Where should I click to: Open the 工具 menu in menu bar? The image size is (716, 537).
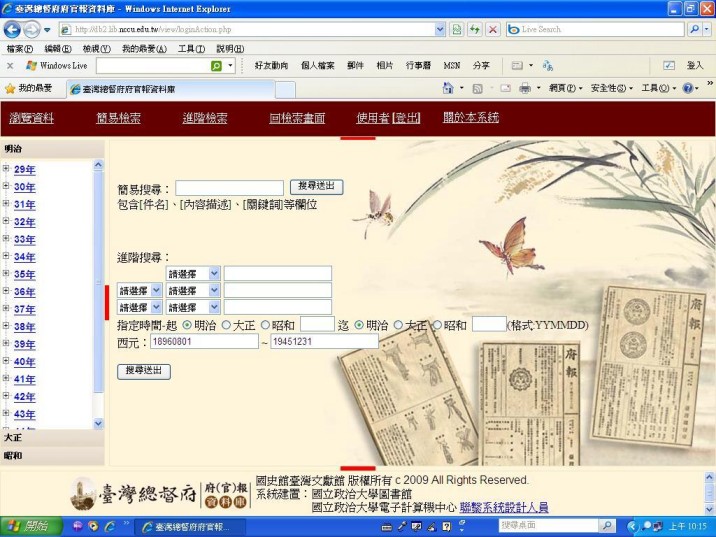191,49
